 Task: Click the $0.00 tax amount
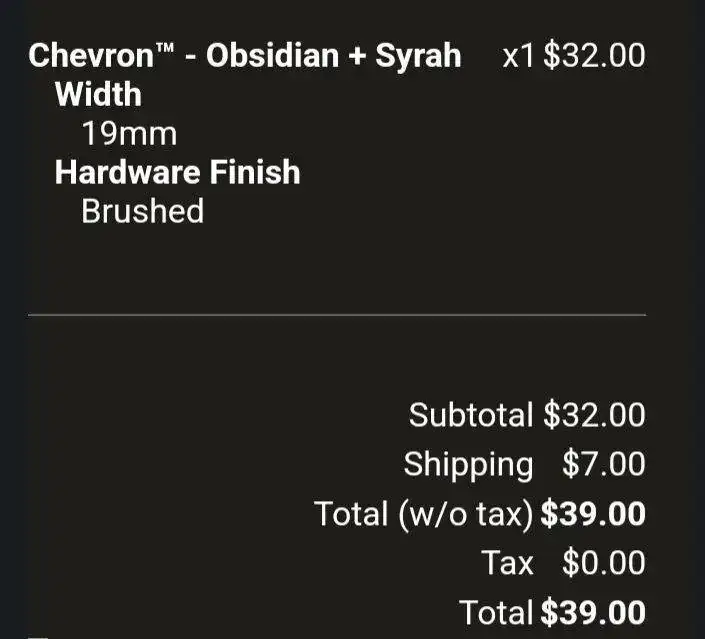pos(603,563)
